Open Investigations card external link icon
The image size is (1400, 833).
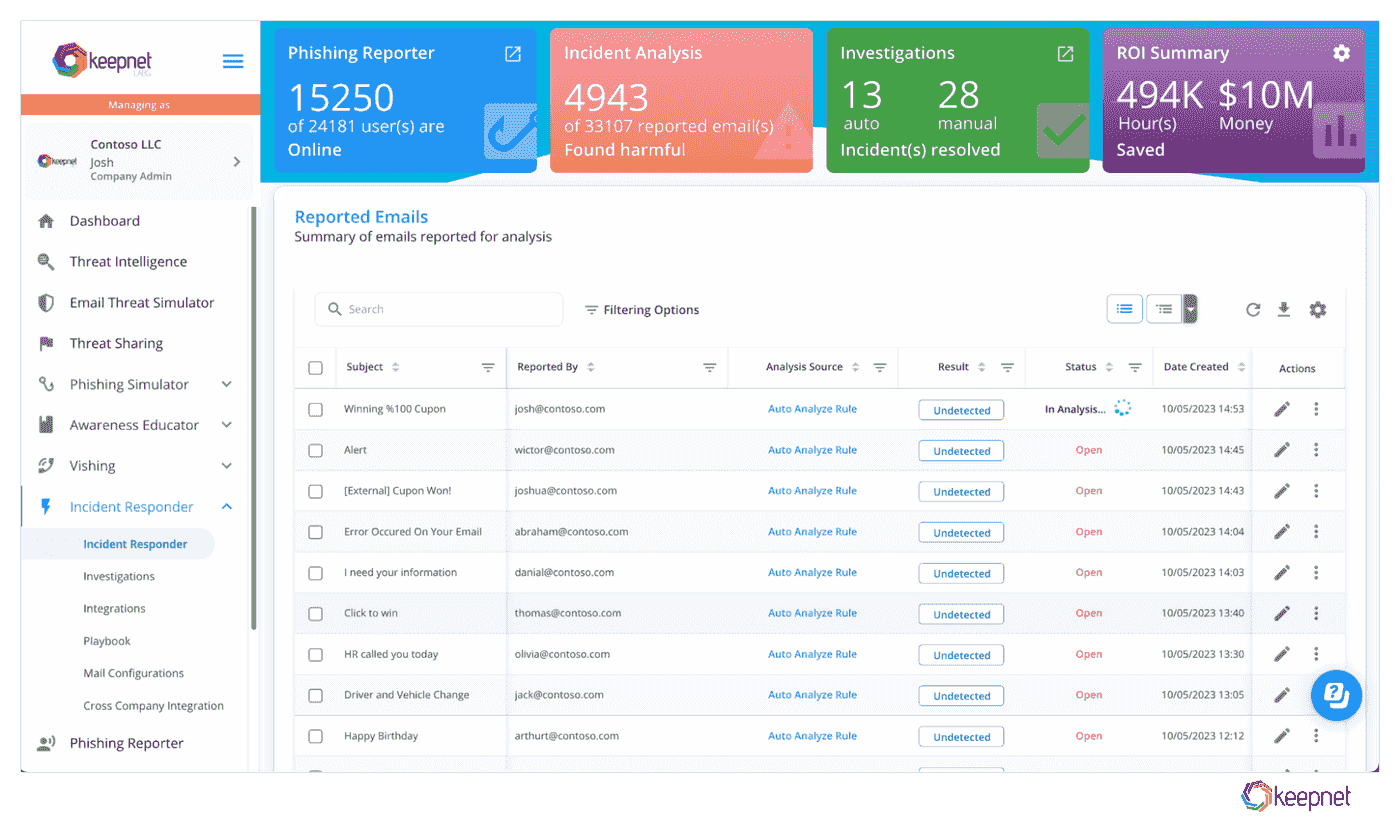click(x=1066, y=54)
